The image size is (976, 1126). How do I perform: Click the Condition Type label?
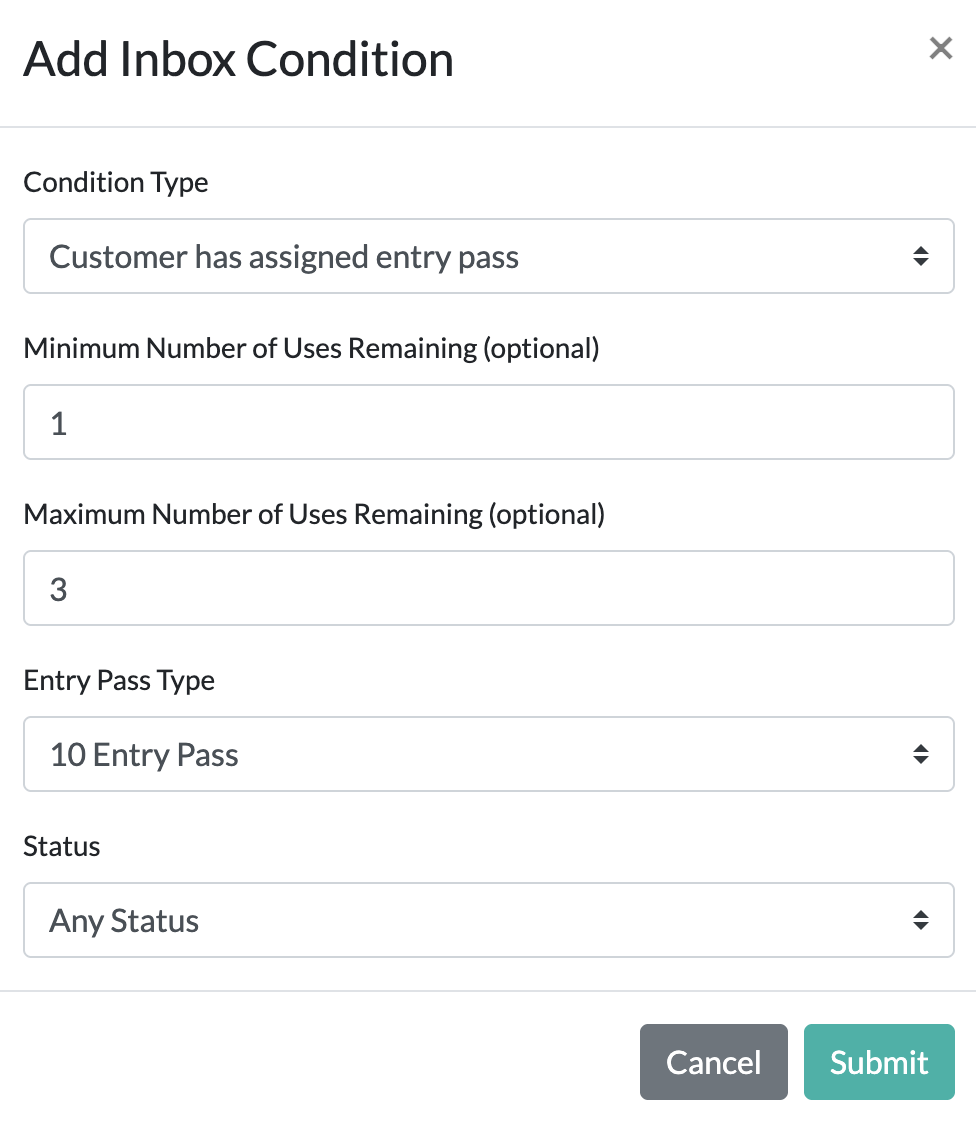click(116, 183)
